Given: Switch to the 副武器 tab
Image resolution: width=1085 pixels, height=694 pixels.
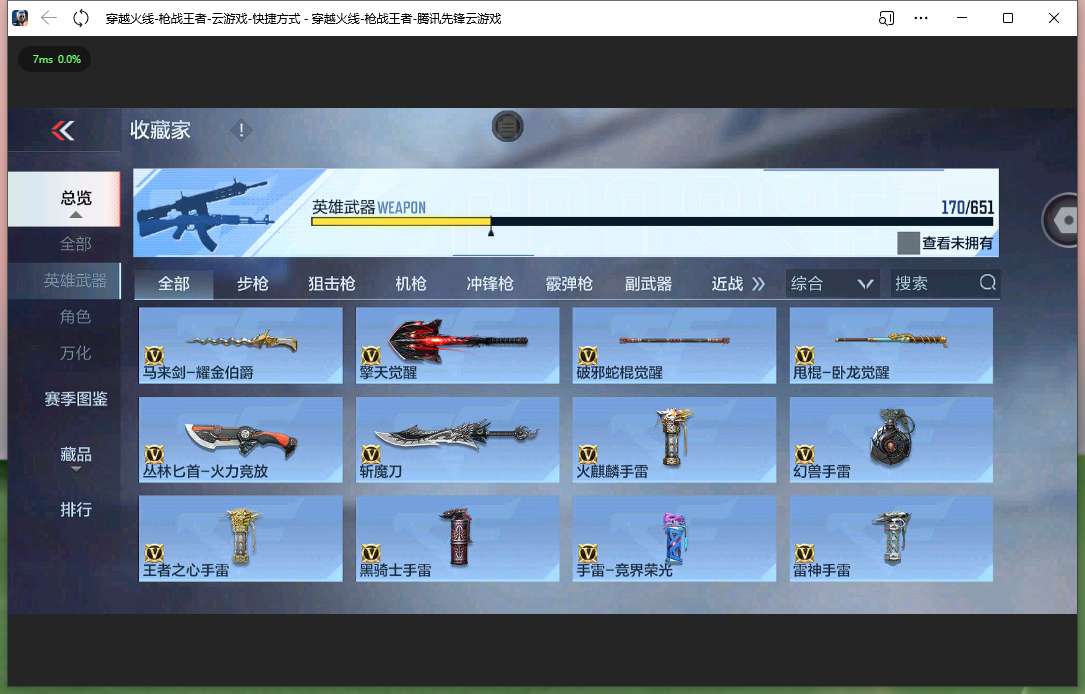Looking at the screenshot, I should coord(648,284).
